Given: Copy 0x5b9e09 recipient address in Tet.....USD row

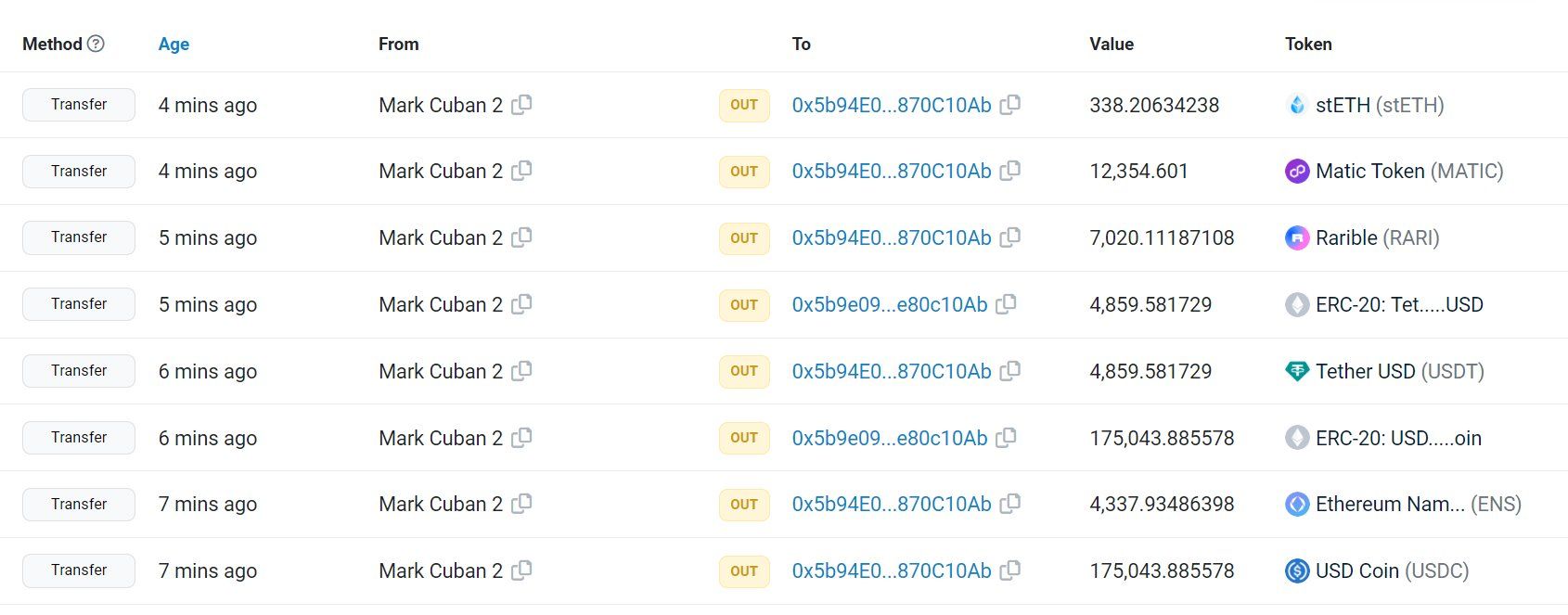Looking at the screenshot, I should tap(1006, 304).
